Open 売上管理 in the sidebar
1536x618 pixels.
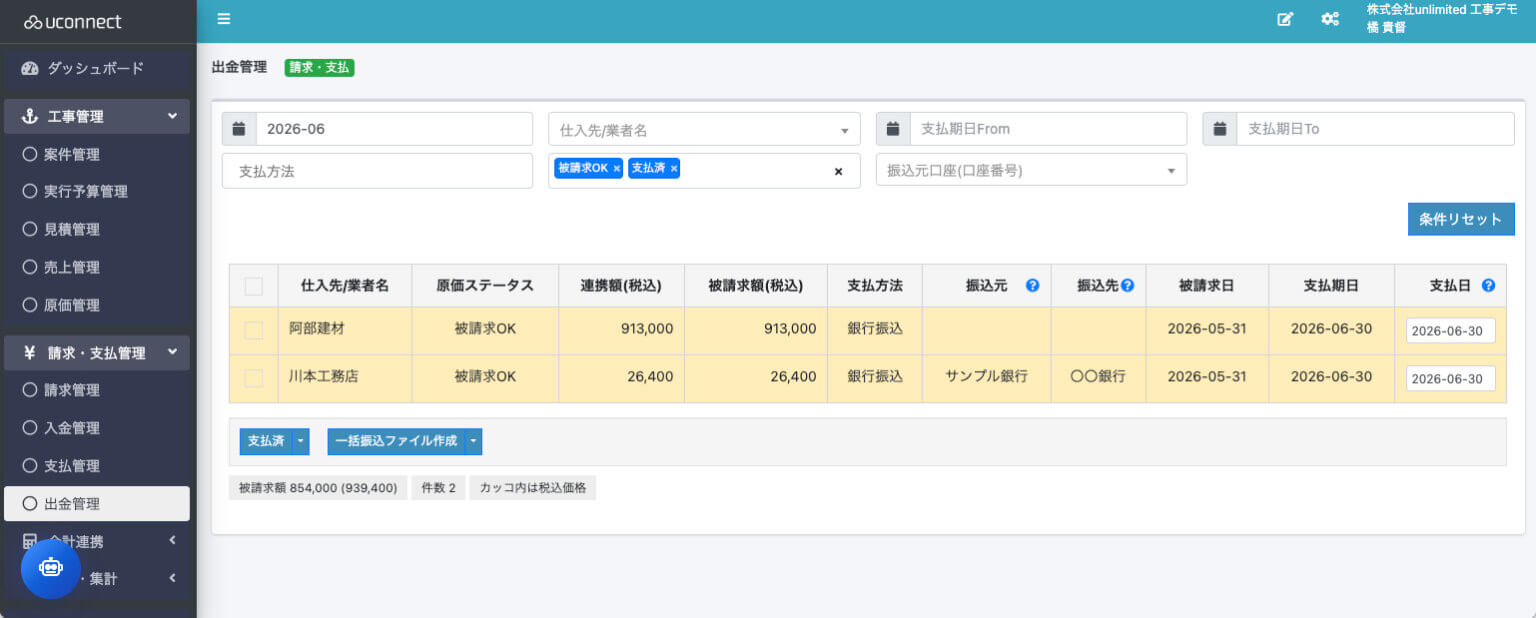[x=97, y=268]
